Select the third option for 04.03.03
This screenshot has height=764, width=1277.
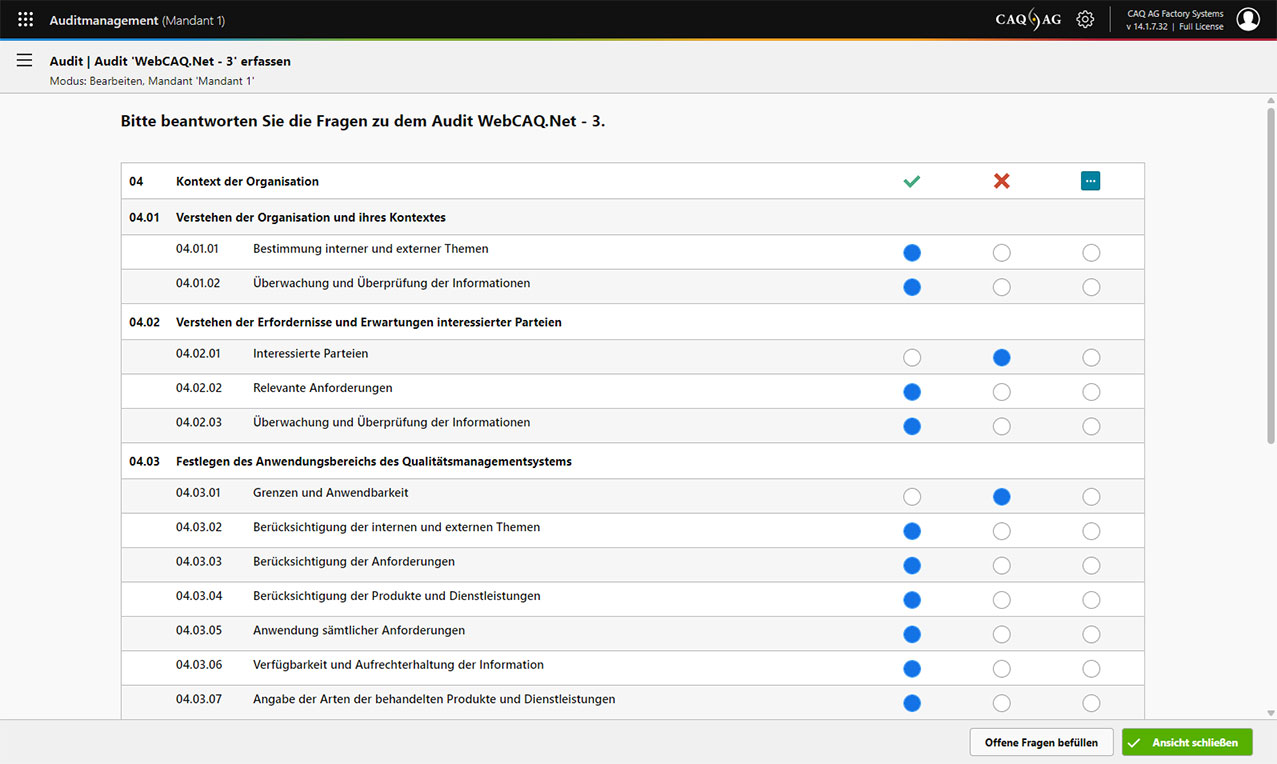(1091, 565)
